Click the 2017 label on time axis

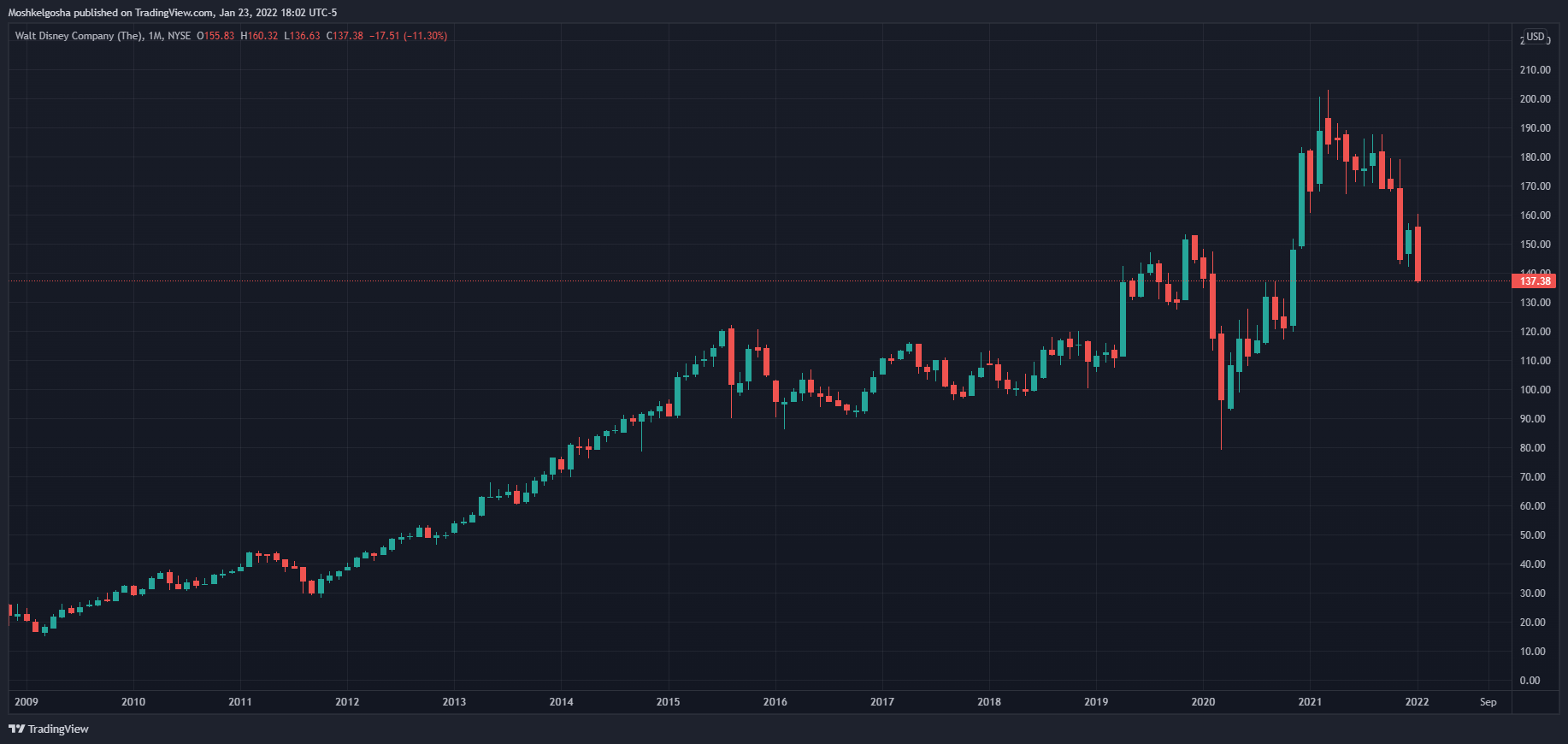[882, 702]
